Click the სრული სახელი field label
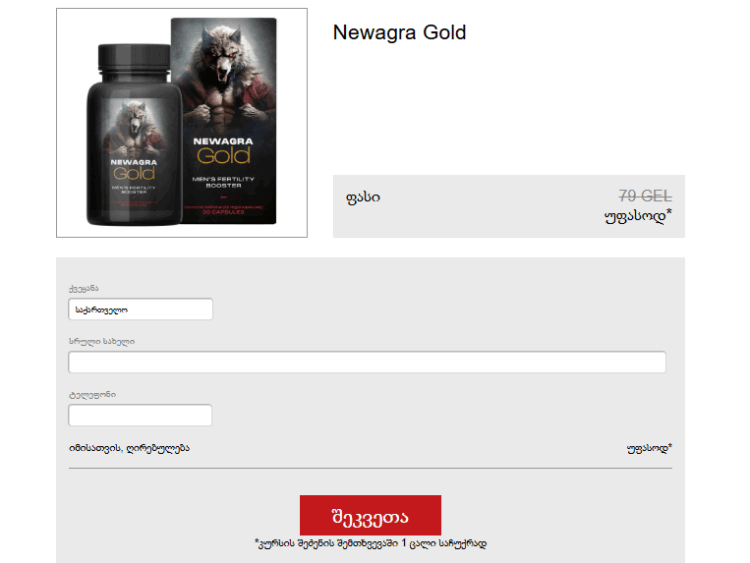 point(101,341)
